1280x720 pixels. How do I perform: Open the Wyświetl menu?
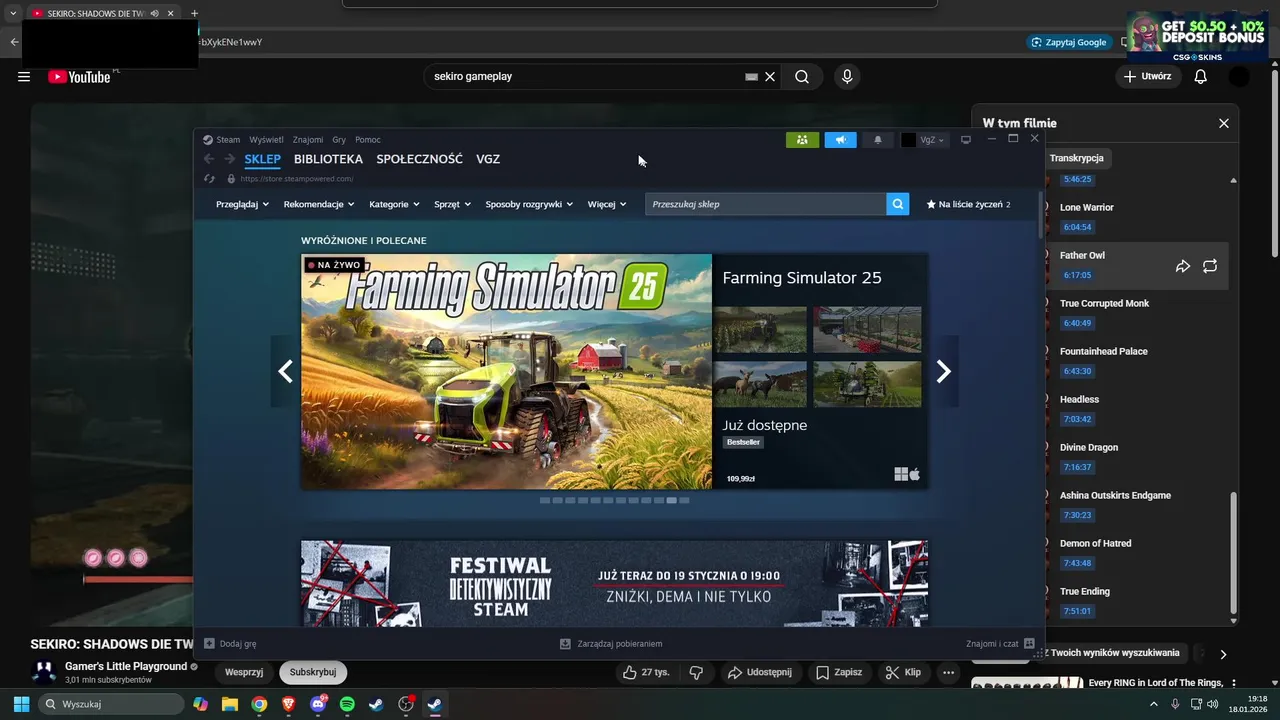point(266,140)
